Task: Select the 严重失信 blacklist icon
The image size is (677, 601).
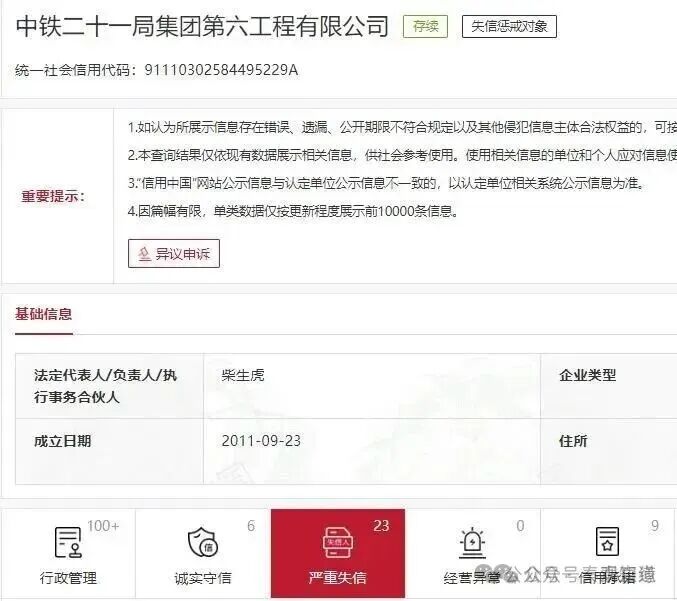Action: click(338, 542)
